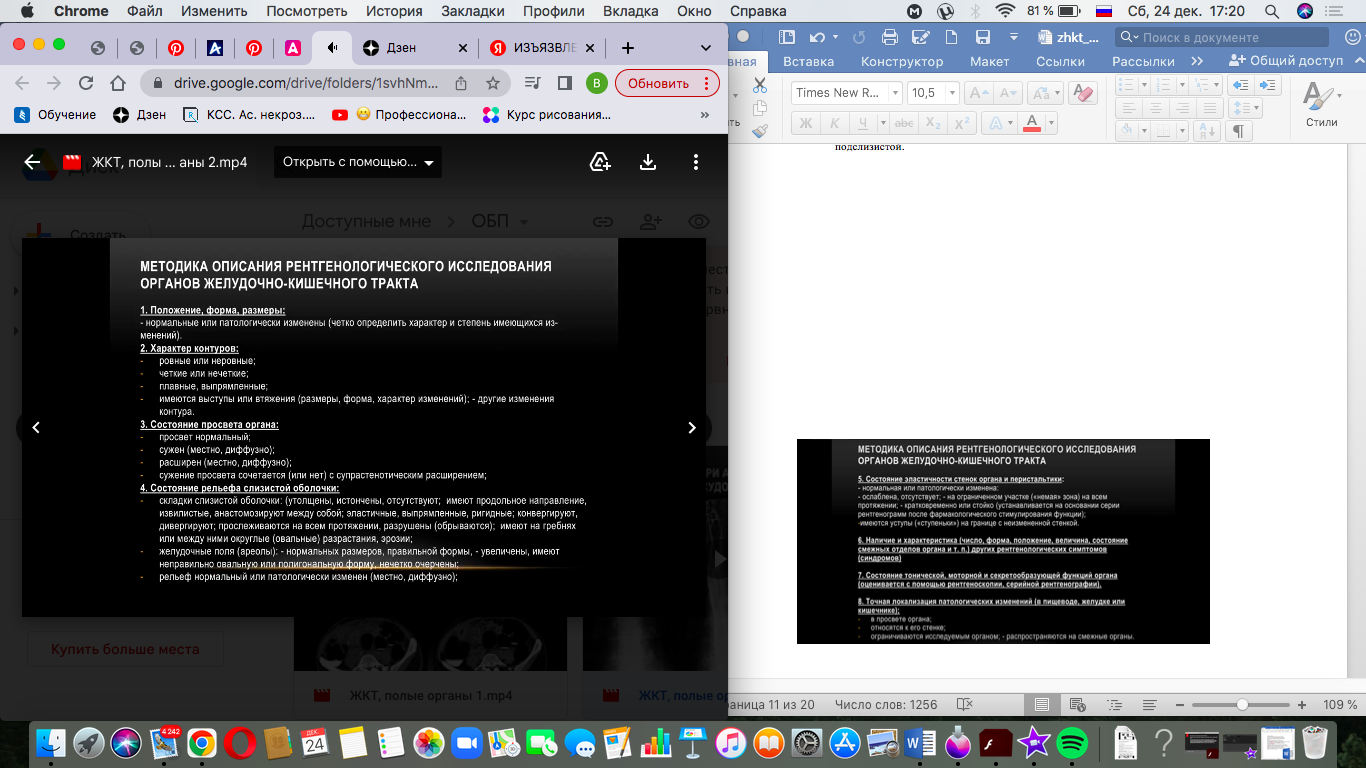Open the 'Открыть с помощью' dropdown

358,162
